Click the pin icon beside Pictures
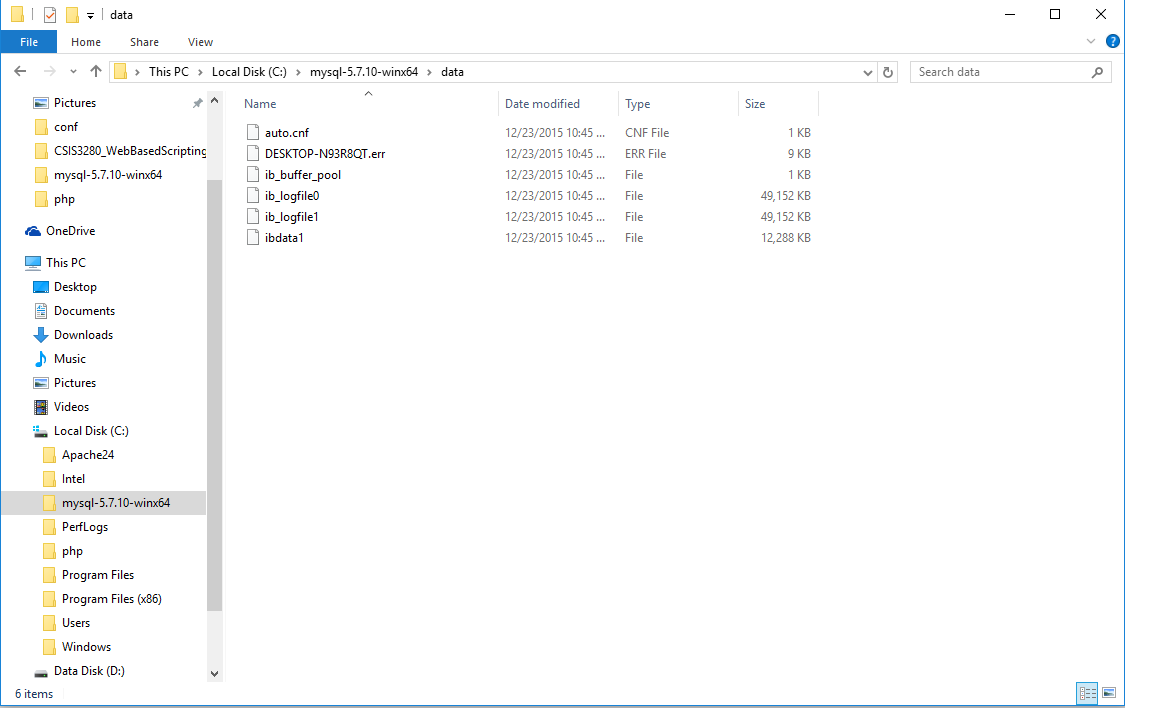1152x708 pixels. [x=197, y=104]
